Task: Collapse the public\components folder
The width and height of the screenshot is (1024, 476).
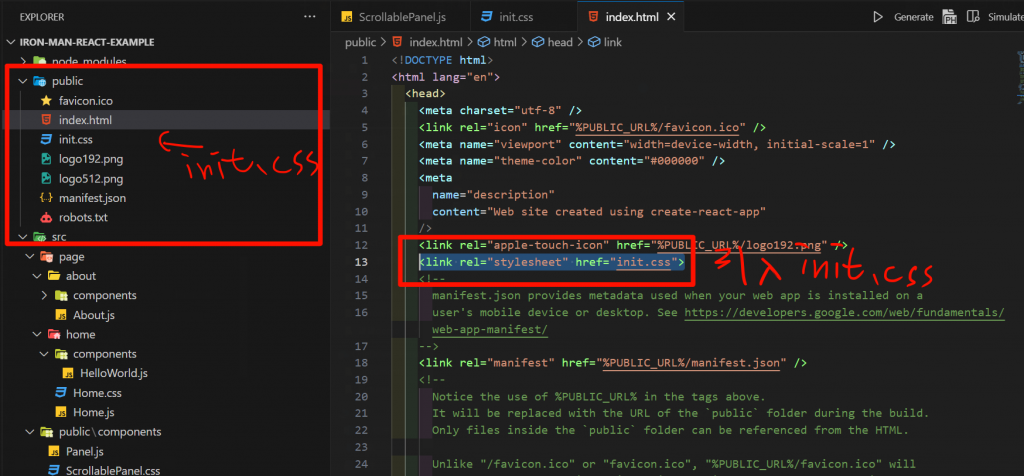Action: pos(30,432)
